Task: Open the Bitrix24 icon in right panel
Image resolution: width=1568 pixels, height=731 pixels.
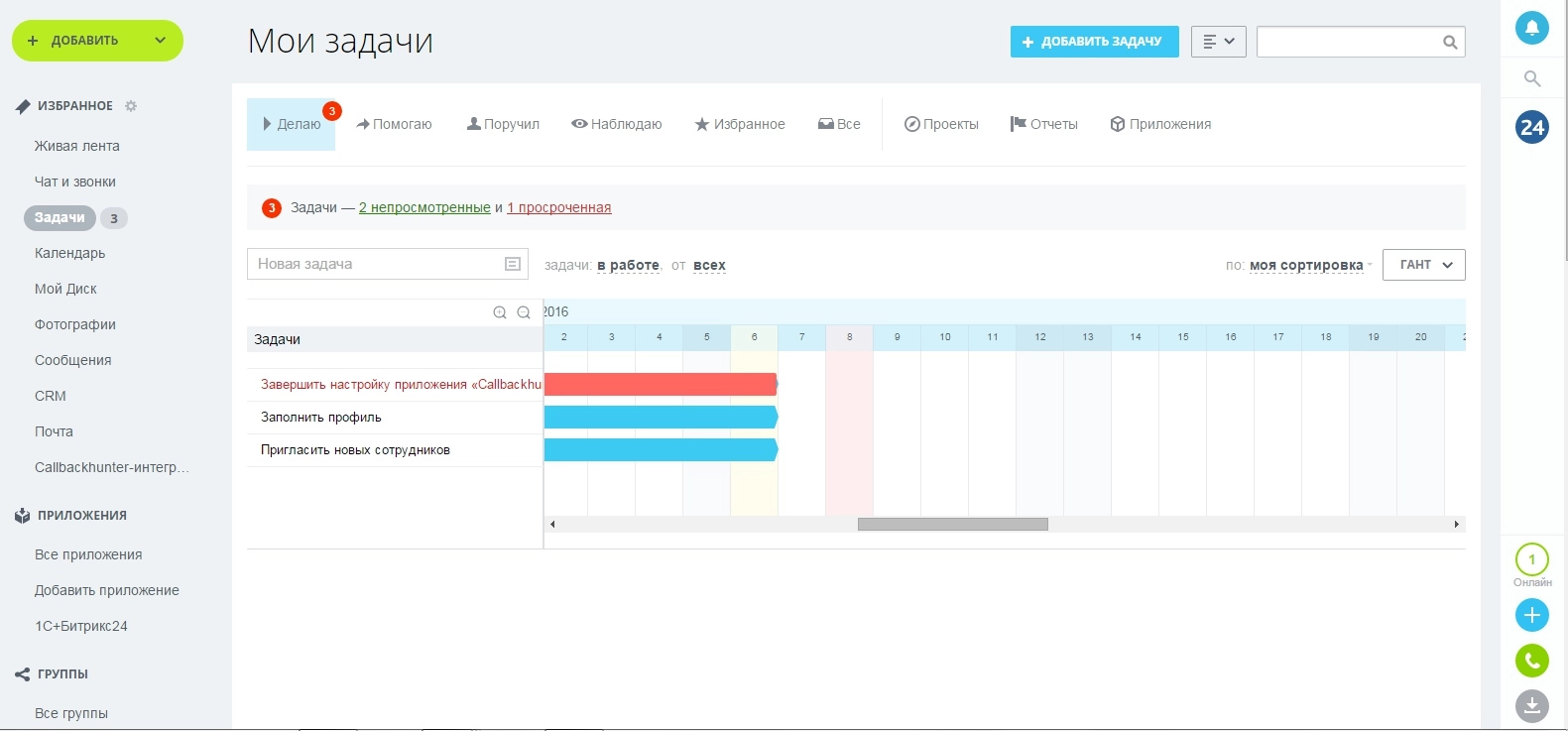Action: click(1531, 127)
